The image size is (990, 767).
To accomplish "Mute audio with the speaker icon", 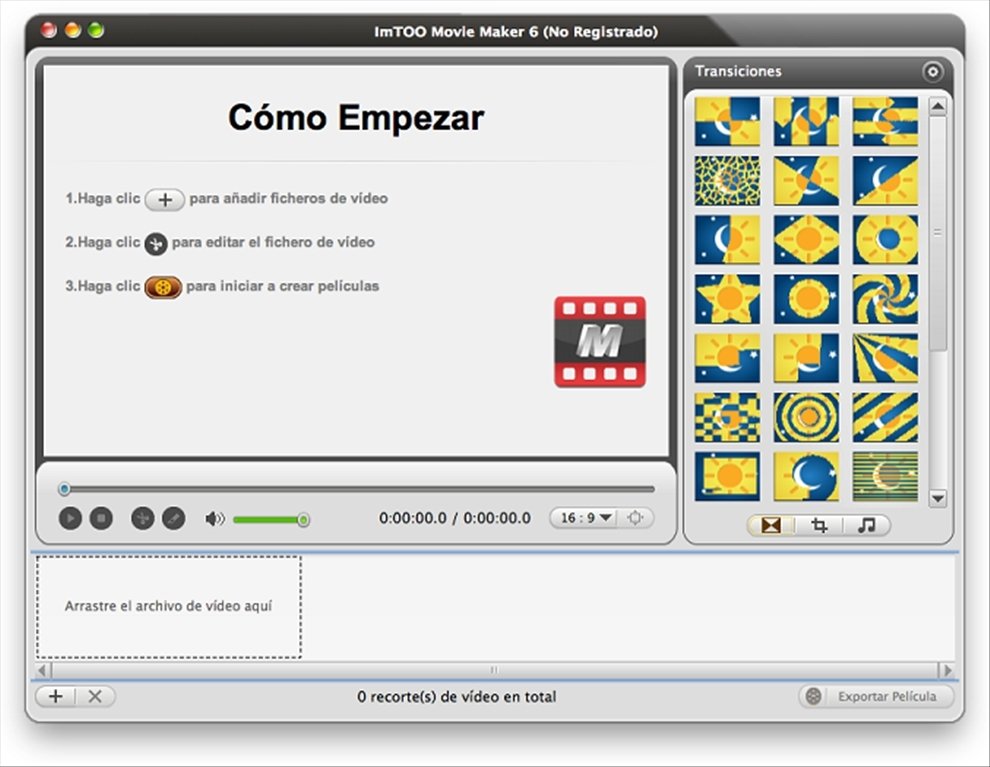I will (215, 519).
